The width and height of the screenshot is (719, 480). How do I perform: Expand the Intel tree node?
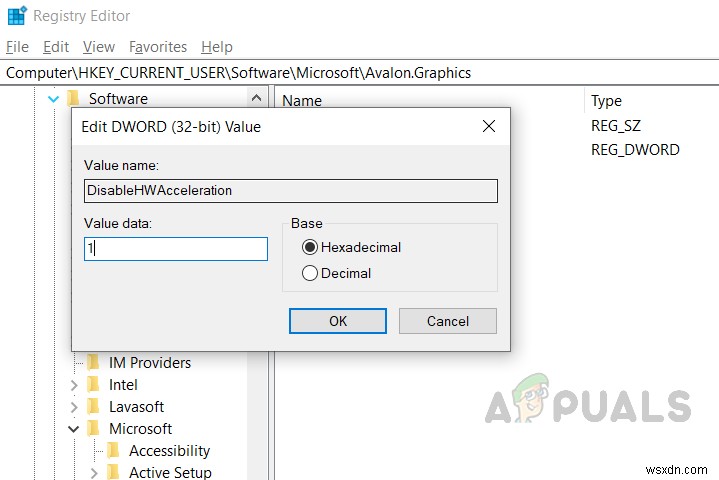[x=74, y=385]
